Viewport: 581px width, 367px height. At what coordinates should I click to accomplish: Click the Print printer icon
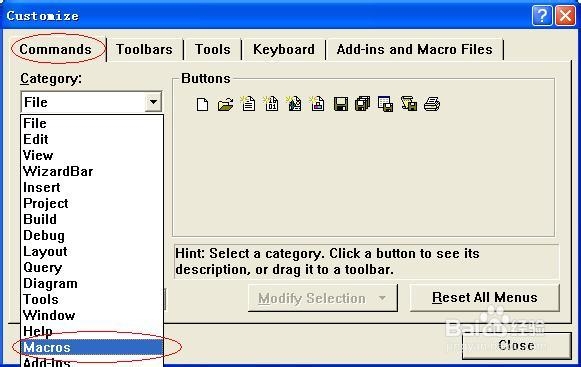pos(432,104)
